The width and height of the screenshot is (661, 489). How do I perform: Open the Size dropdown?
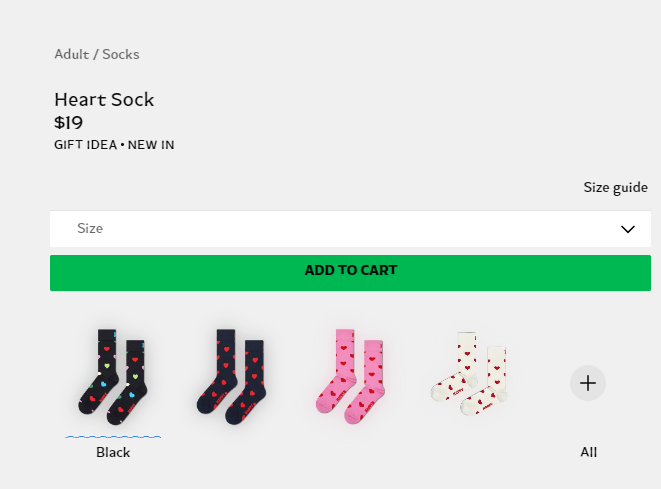tap(350, 229)
